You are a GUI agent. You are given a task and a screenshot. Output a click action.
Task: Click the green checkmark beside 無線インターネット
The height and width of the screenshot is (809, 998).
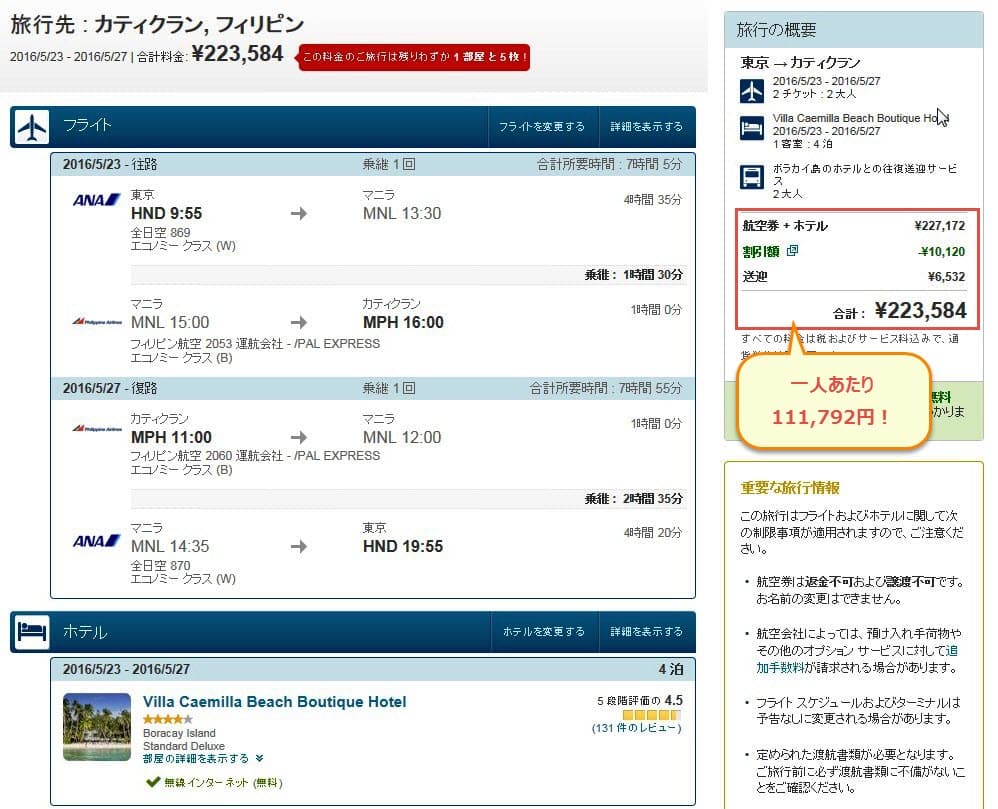click(152, 782)
